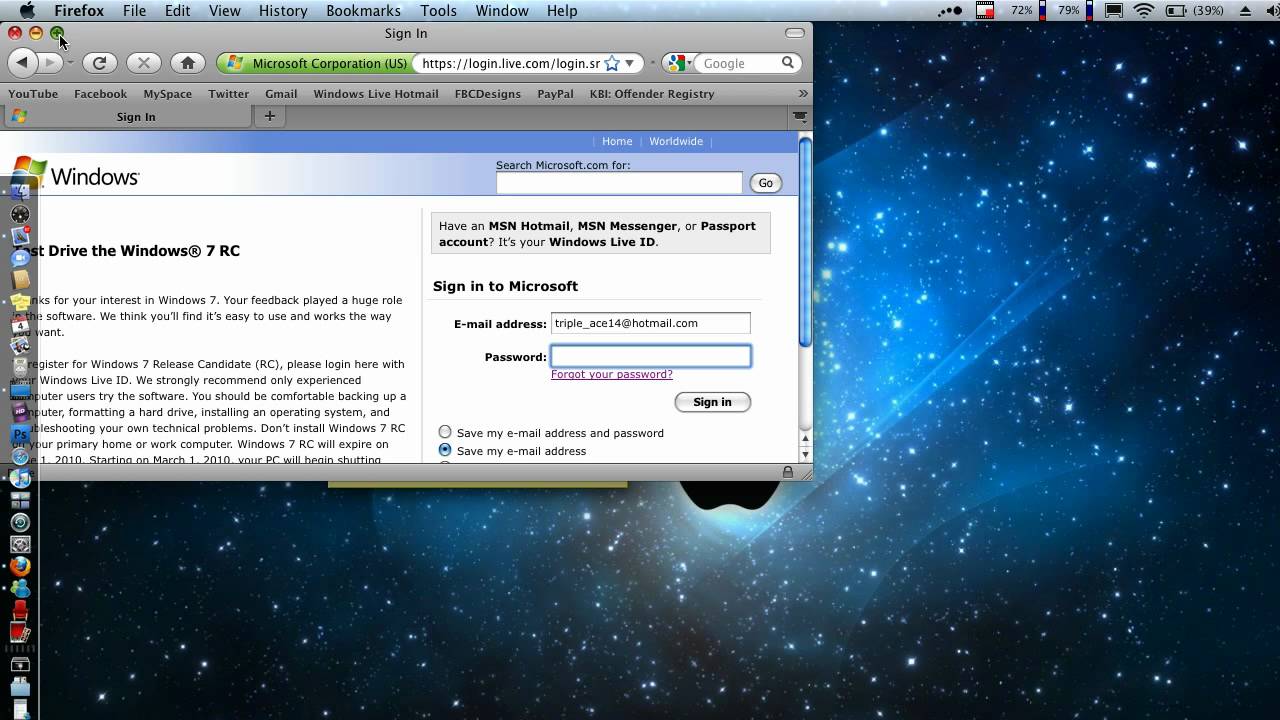Open the Forgot your password link

click(612, 374)
